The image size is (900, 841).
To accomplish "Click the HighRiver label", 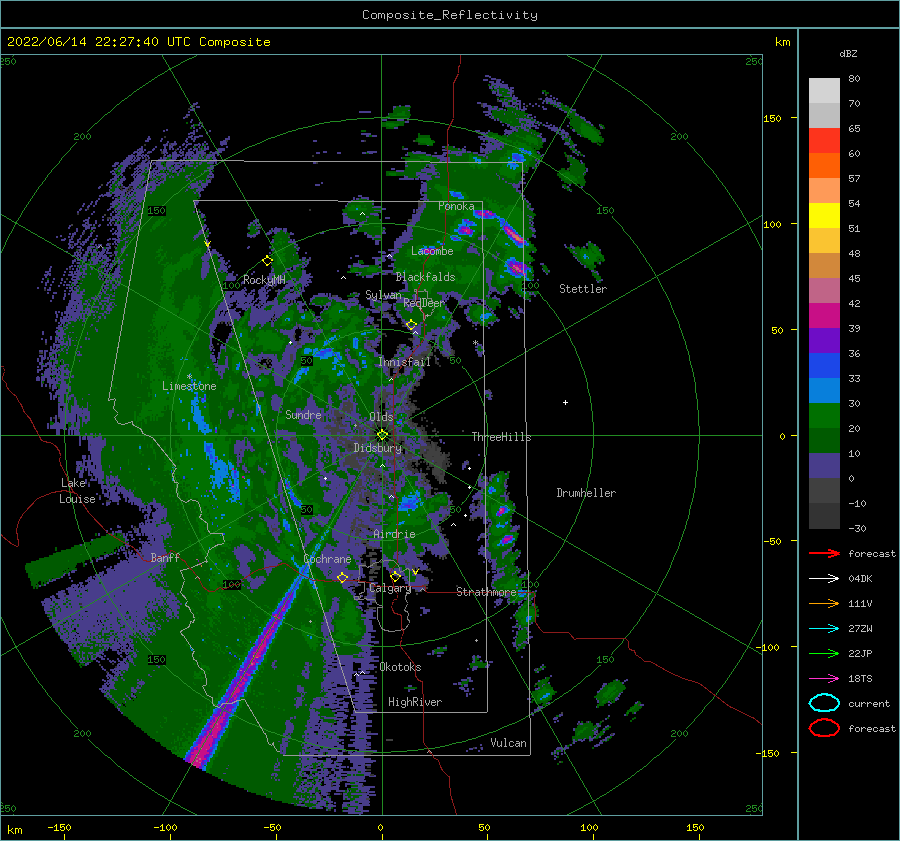I will pyautogui.click(x=415, y=702).
